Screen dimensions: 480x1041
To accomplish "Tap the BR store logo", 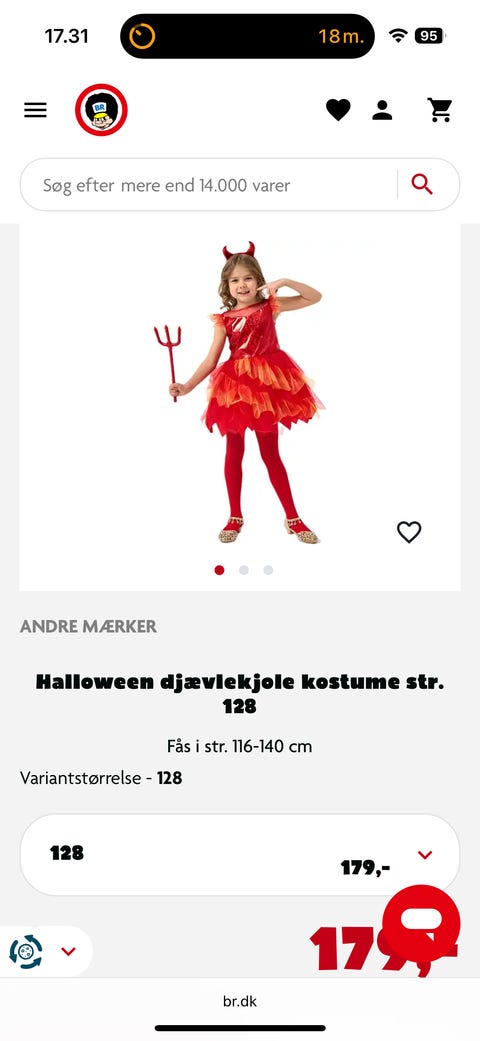I will click(101, 110).
